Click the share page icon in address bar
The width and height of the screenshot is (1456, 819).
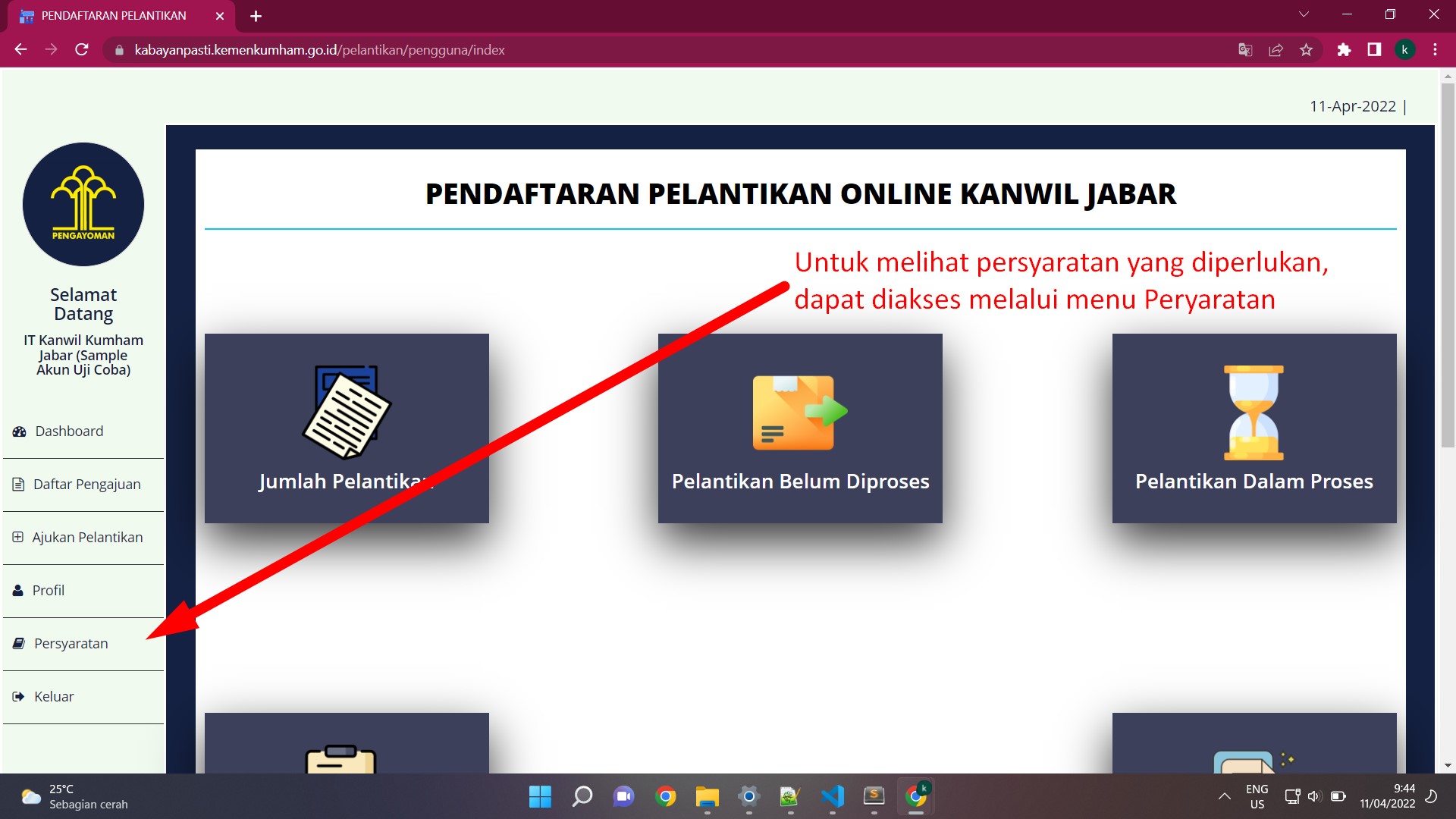(1276, 50)
